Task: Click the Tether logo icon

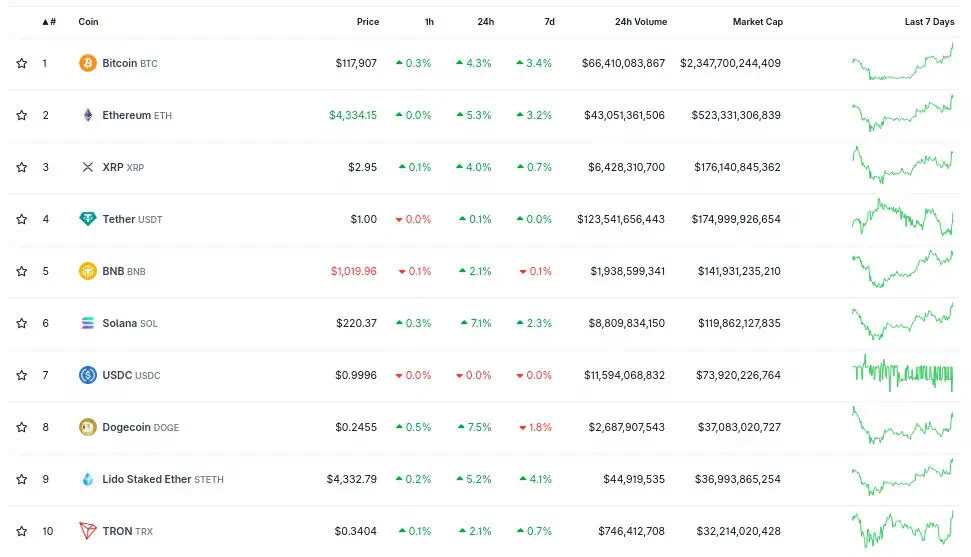Action: [88, 219]
